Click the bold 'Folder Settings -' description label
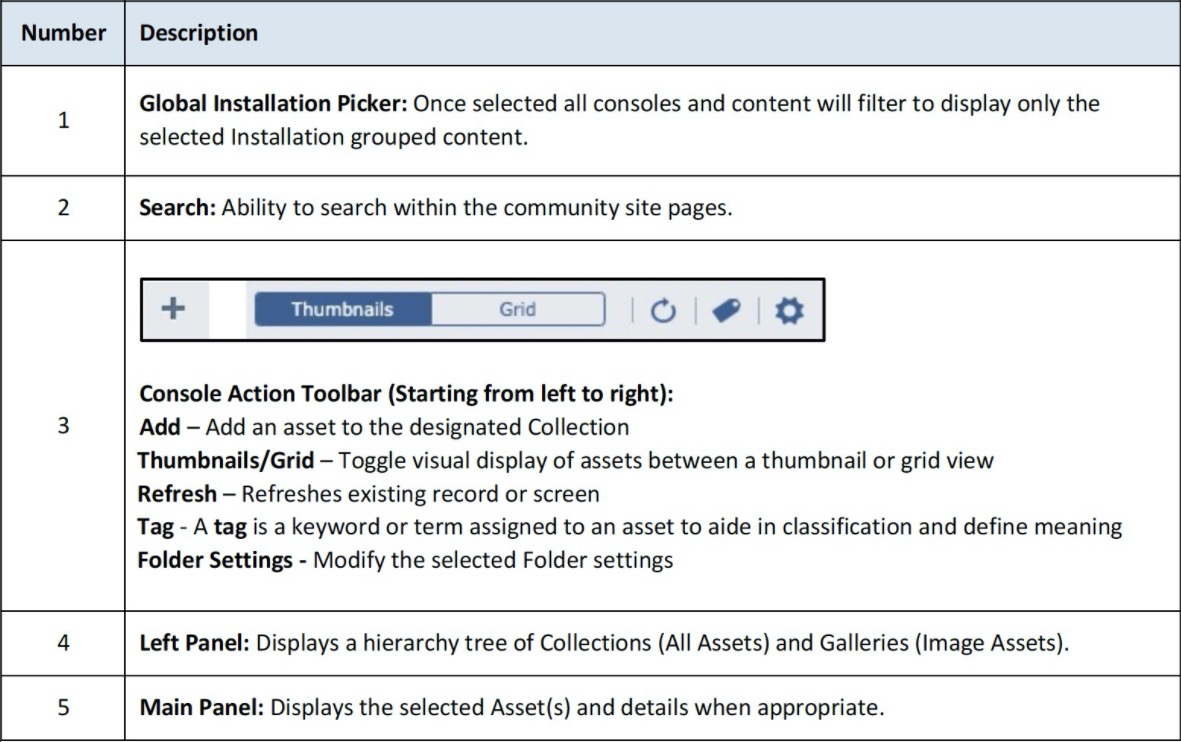This screenshot has height=742, width=1181. 222,559
